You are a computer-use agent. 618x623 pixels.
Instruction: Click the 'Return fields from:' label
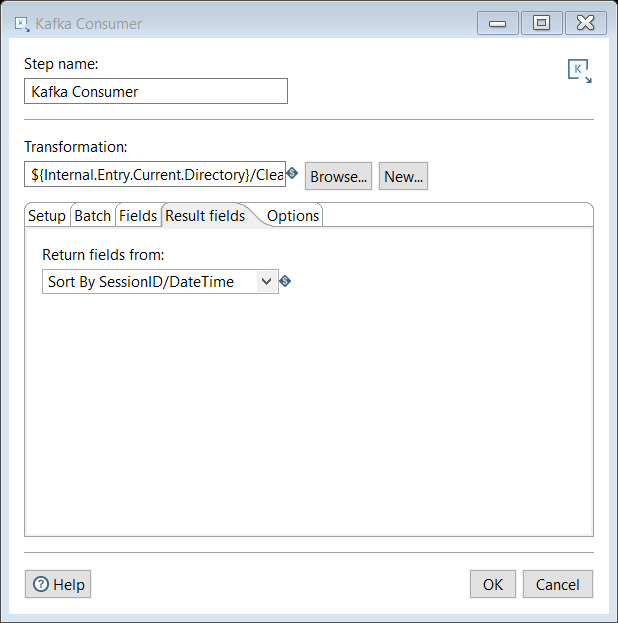coord(103,255)
